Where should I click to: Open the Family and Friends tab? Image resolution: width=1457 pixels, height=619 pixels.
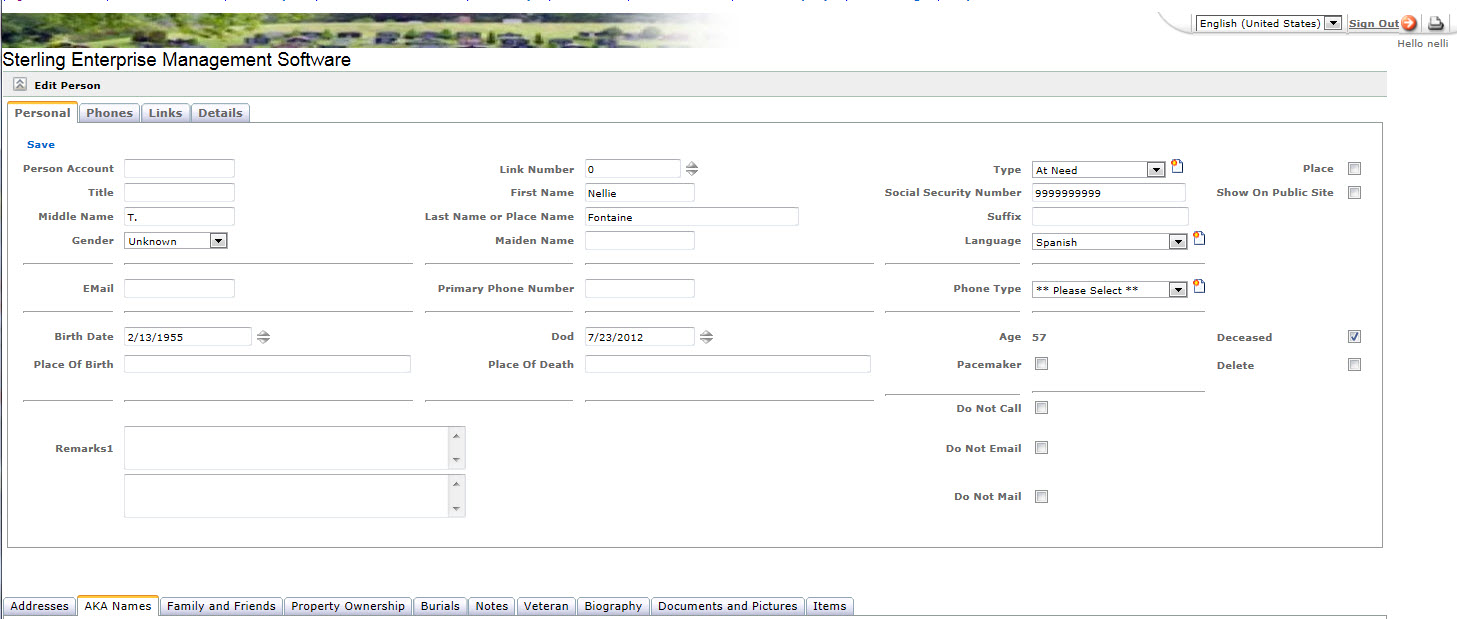click(221, 606)
